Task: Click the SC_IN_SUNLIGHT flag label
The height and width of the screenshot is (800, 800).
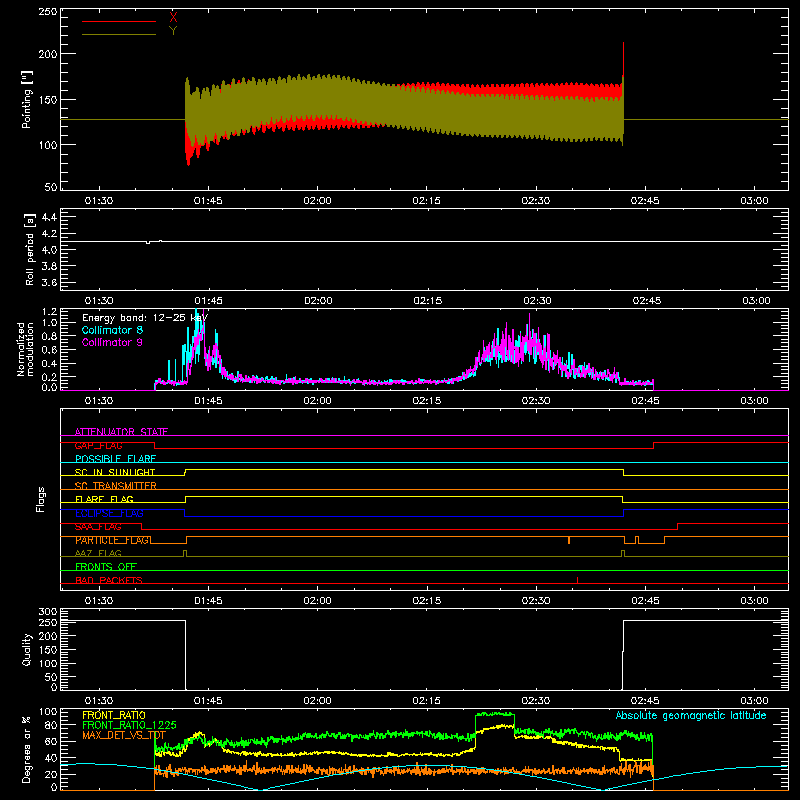Action: pyautogui.click(x=115, y=472)
